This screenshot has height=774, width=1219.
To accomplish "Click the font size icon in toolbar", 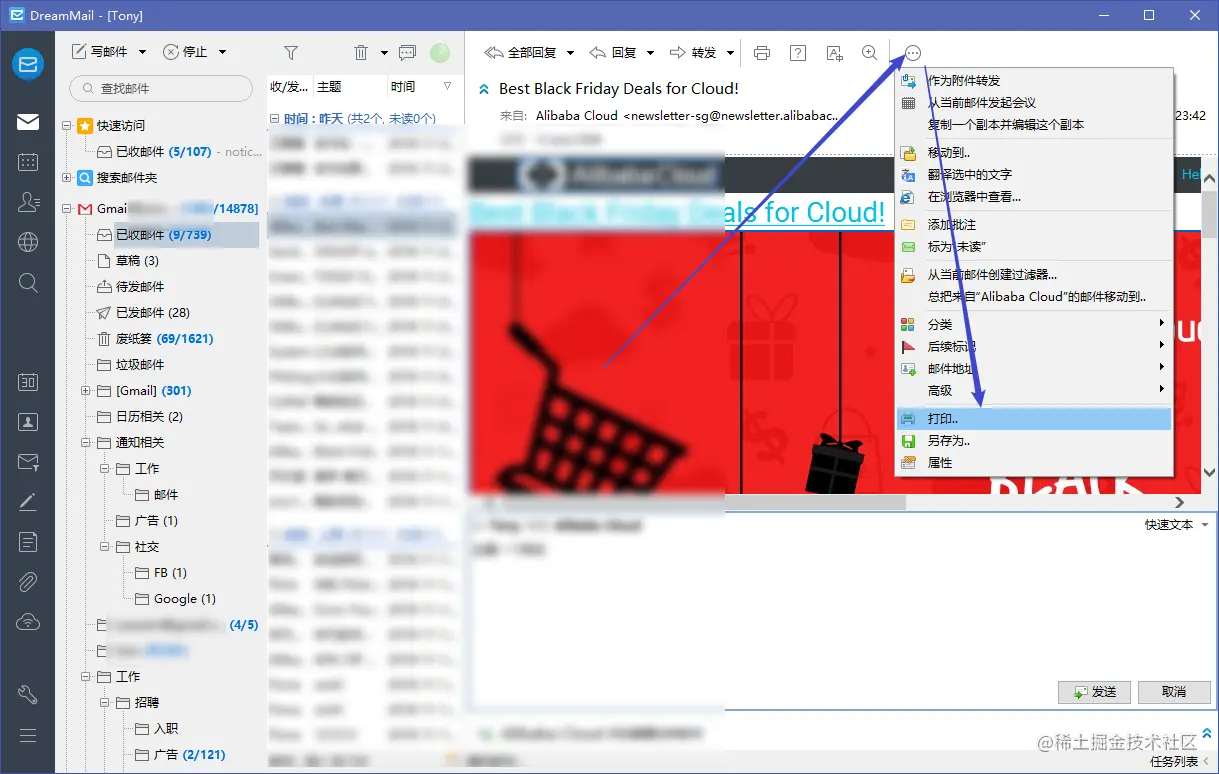I will pyautogui.click(x=834, y=53).
